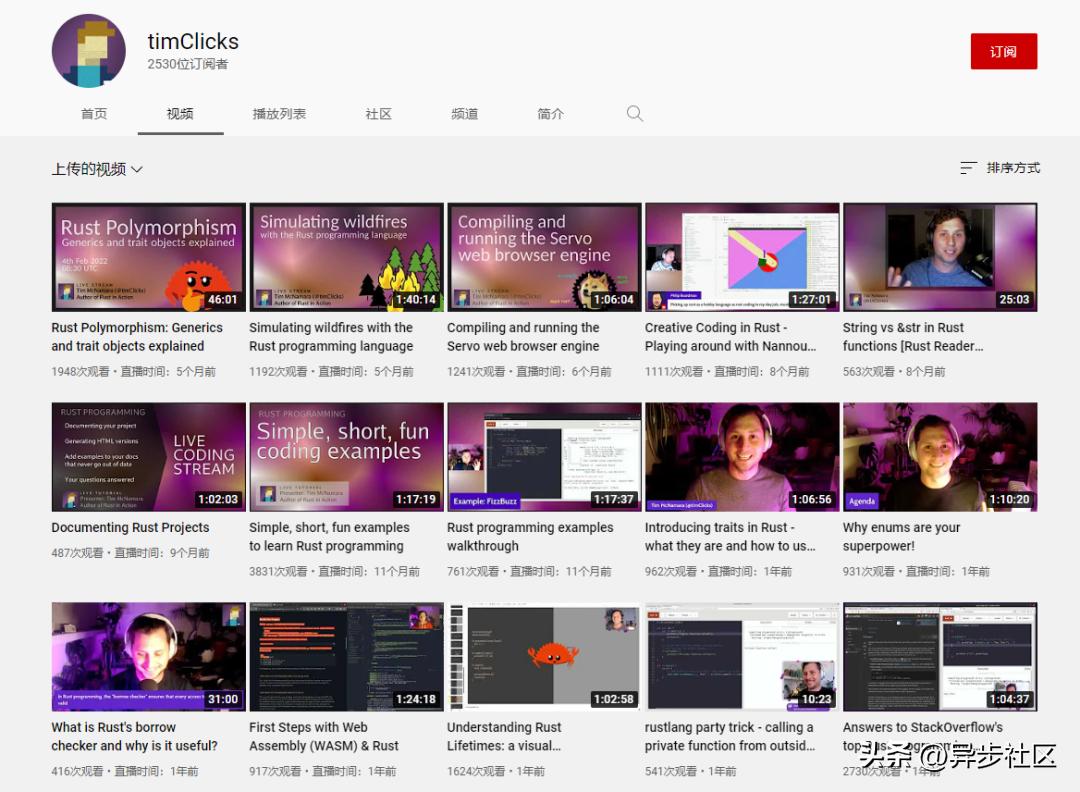Play the Simulating wildfires video thumbnail

(x=346, y=257)
